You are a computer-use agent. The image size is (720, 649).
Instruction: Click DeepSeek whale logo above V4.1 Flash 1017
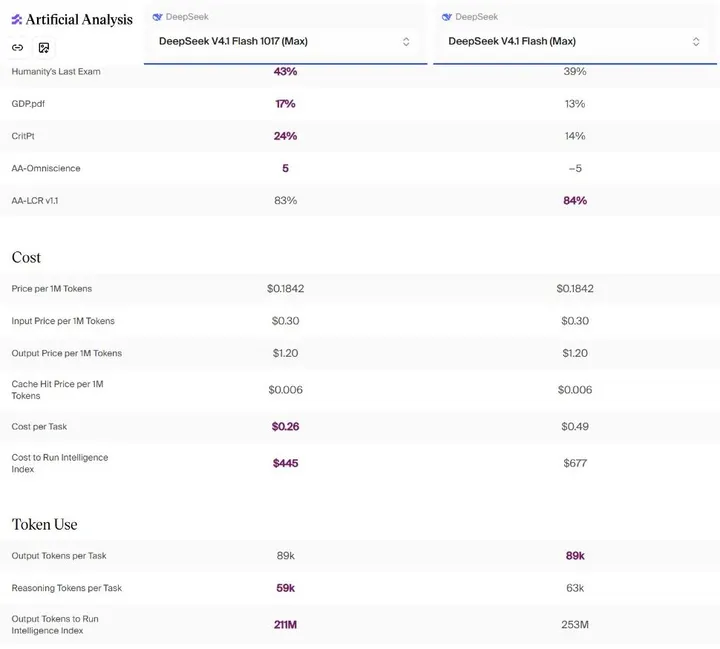(x=158, y=17)
